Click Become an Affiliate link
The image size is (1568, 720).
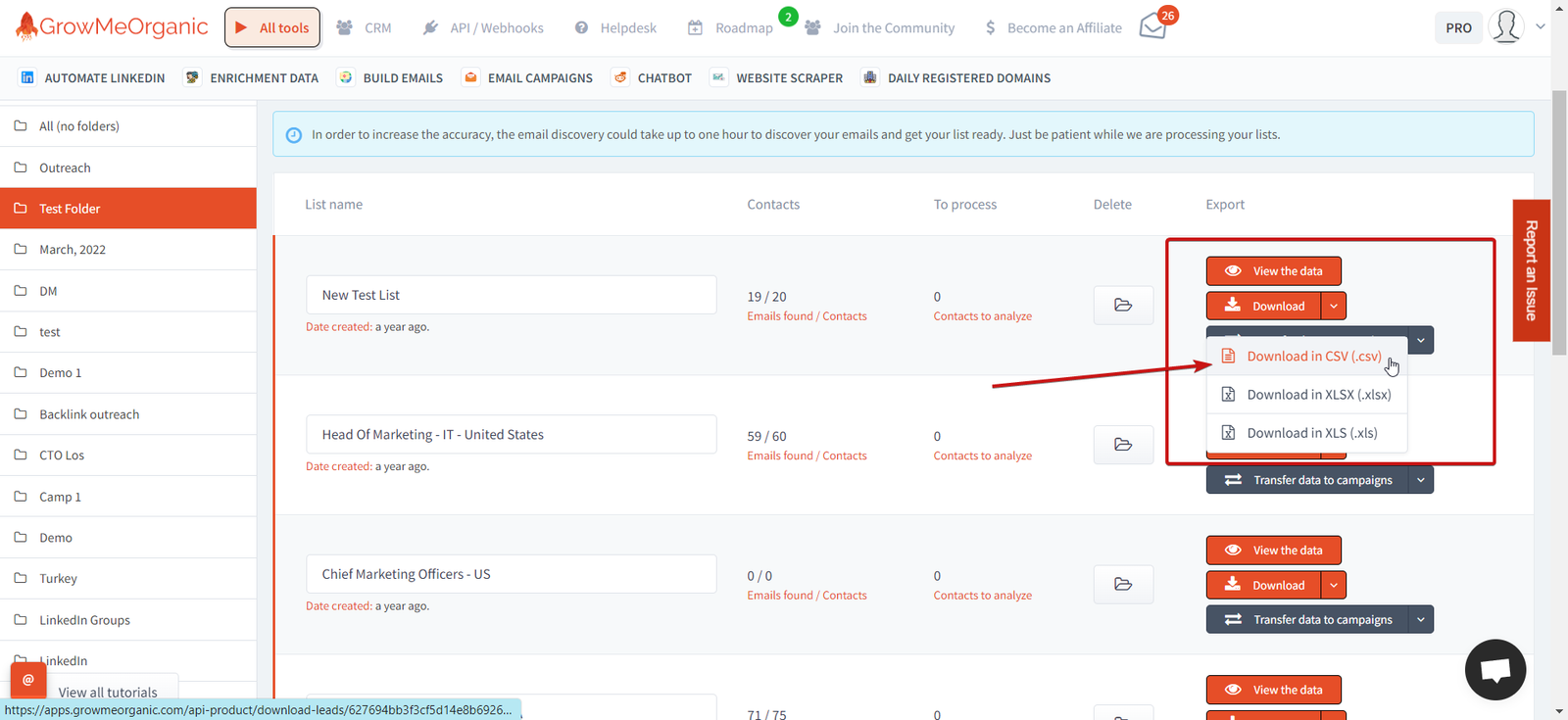[1053, 27]
